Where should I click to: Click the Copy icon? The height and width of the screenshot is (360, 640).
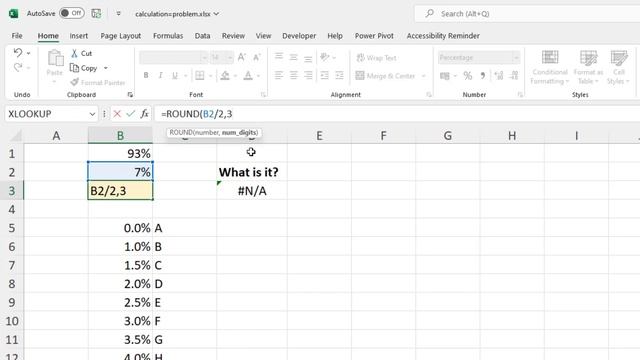pyautogui.click(x=74, y=68)
